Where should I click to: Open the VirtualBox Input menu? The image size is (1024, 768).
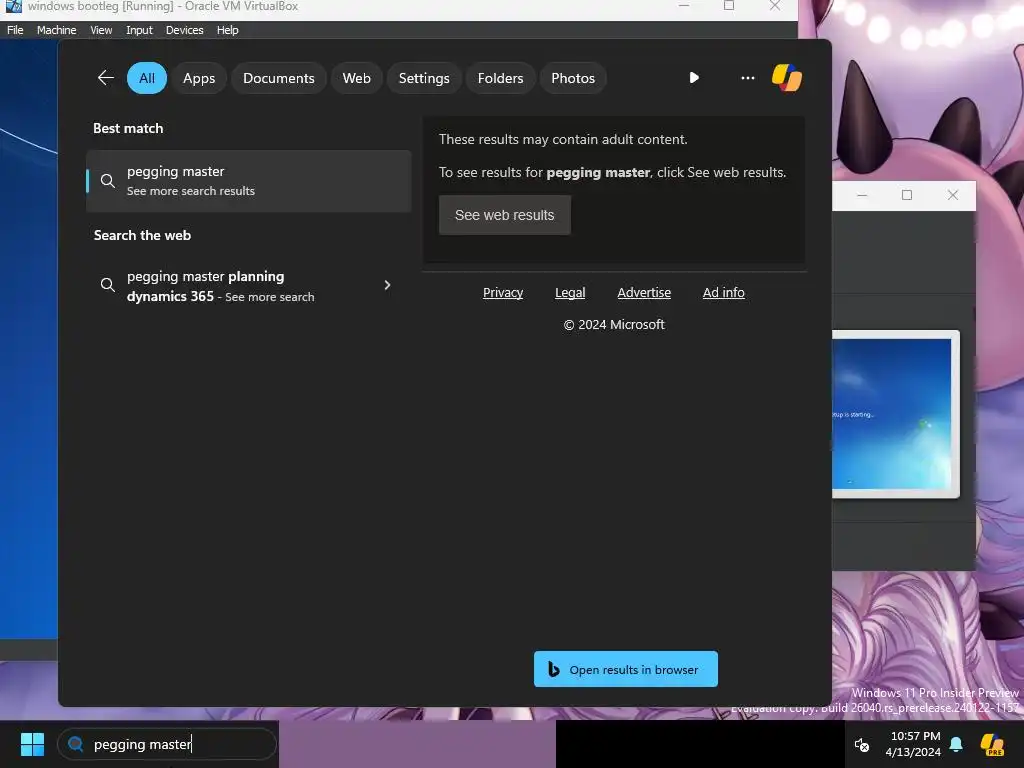click(139, 30)
